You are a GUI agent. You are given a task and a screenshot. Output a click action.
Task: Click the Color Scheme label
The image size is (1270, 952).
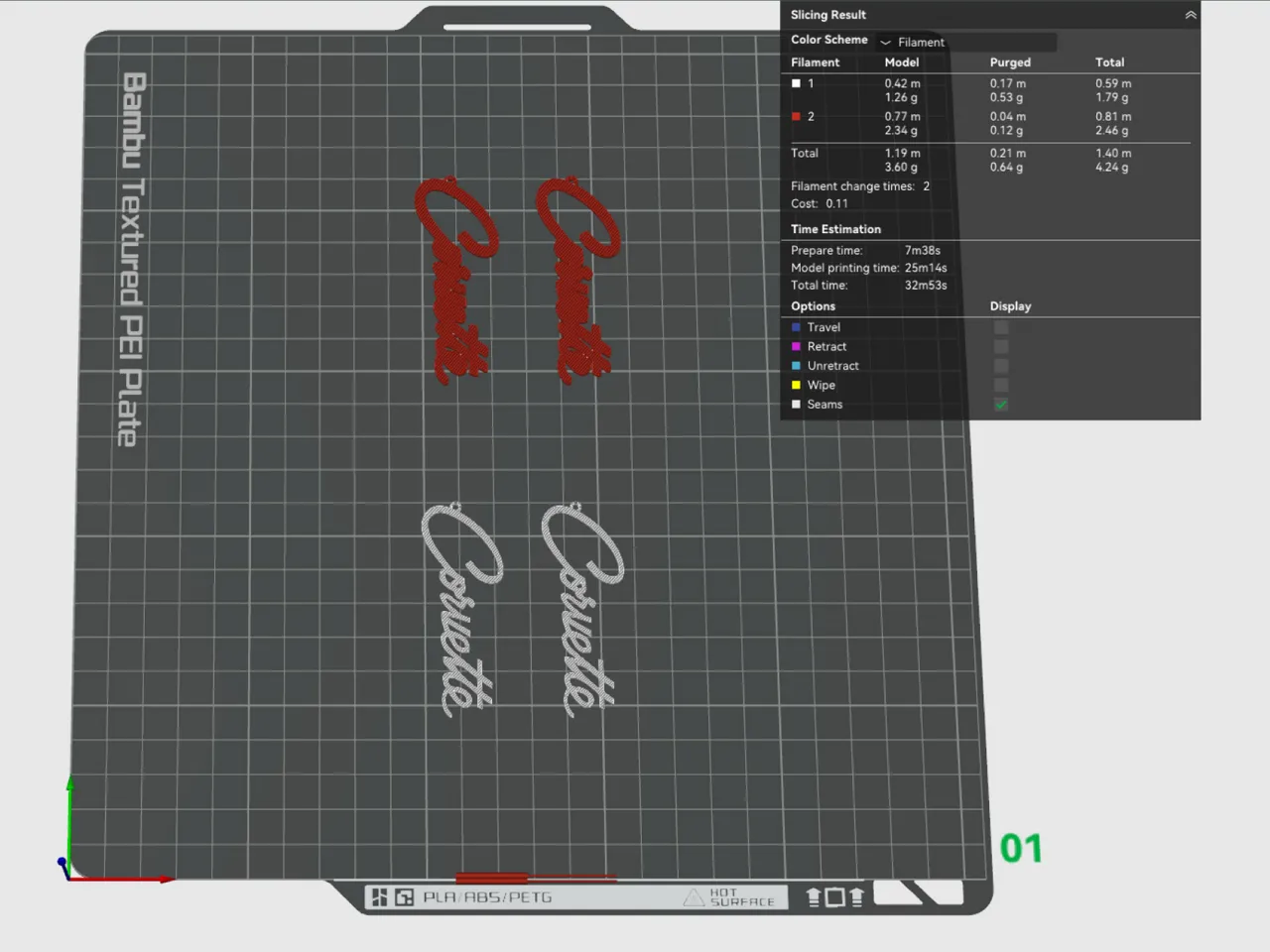click(x=829, y=40)
